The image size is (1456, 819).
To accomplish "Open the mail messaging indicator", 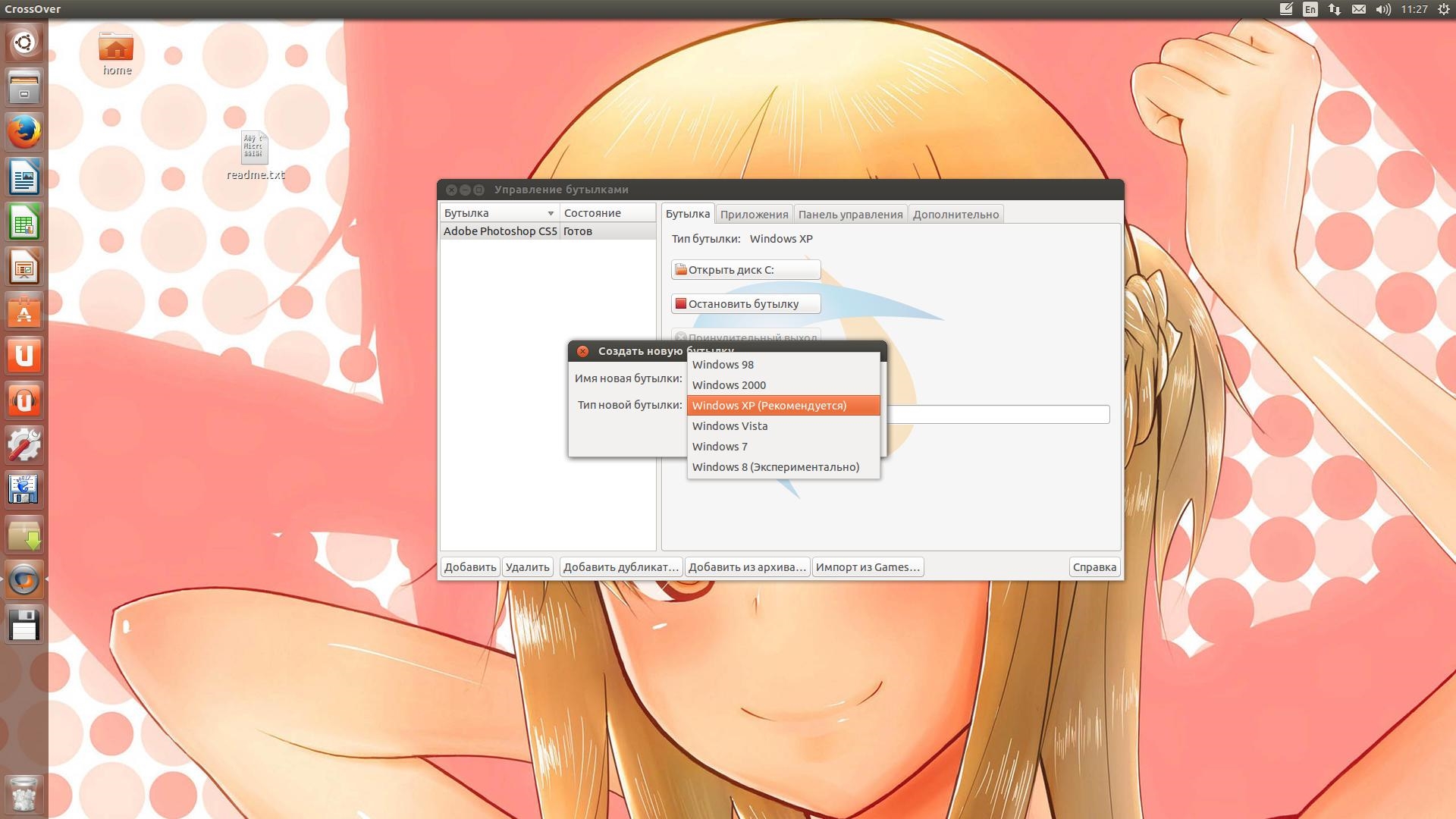I will (x=1358, y=9).
